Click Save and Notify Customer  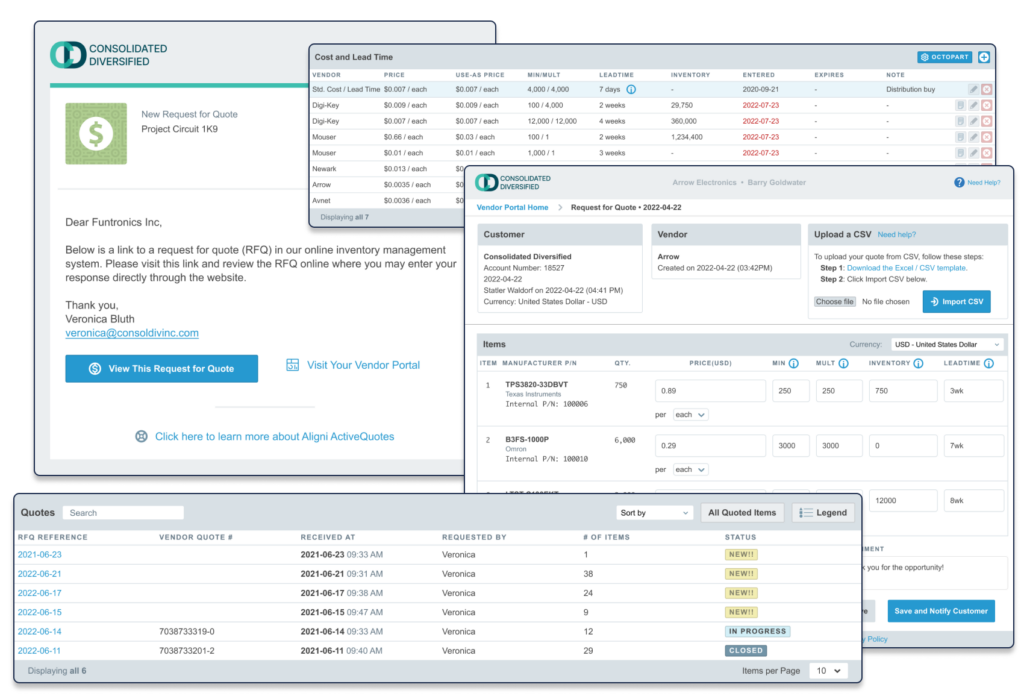point(941,611)
